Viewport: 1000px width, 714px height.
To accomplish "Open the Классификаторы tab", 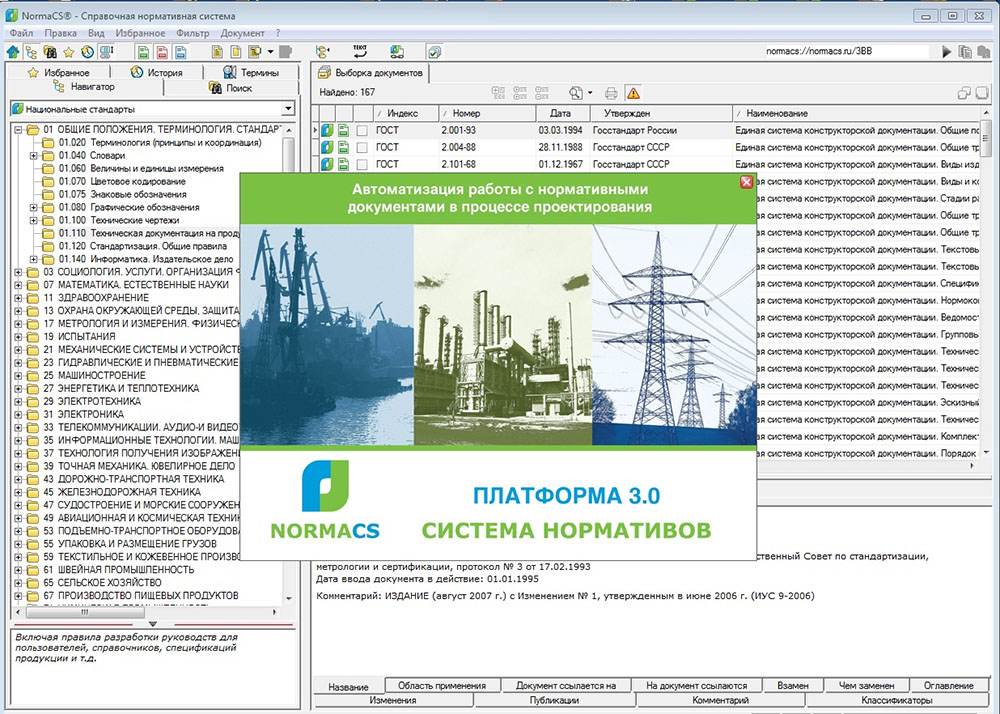I will (896, 701).
